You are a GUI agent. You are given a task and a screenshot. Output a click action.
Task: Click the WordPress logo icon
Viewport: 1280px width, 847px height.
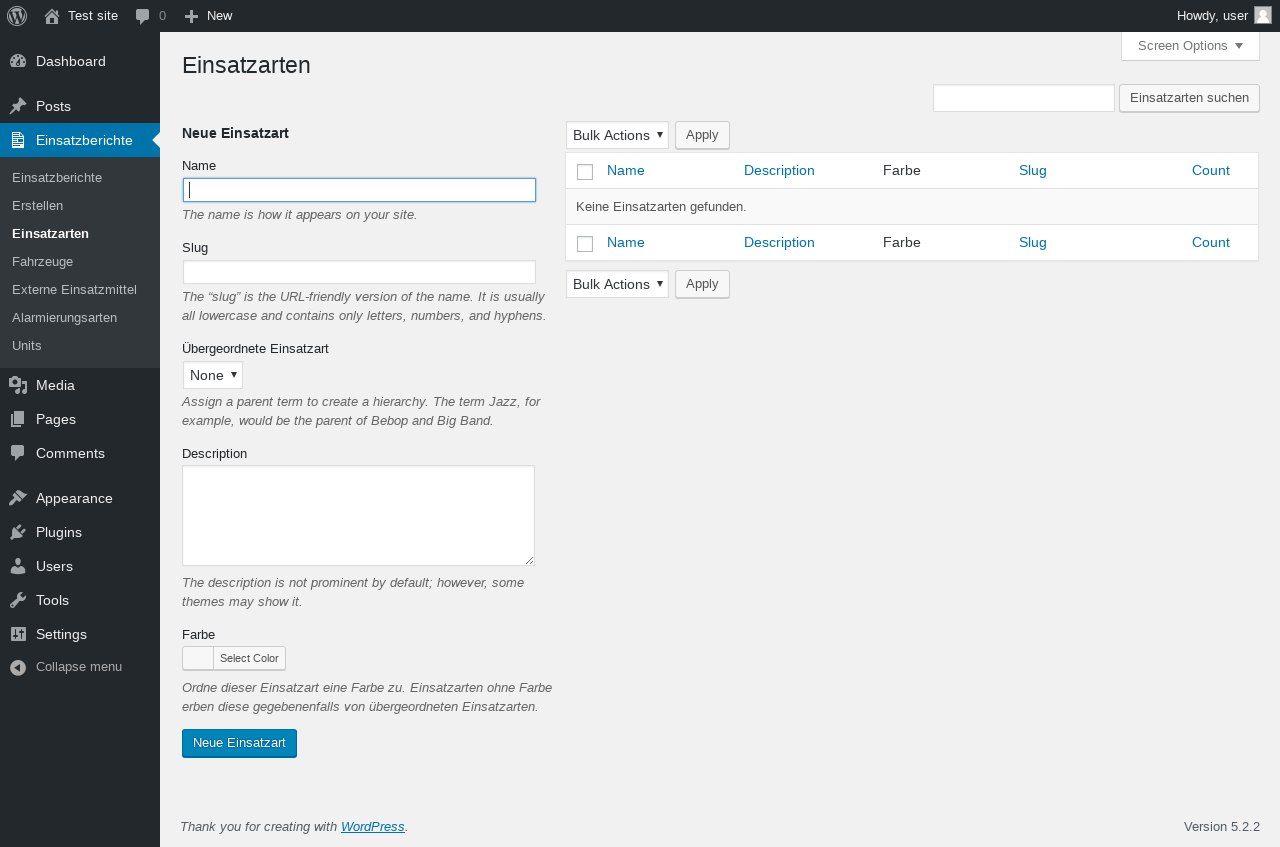coord(17,16)
